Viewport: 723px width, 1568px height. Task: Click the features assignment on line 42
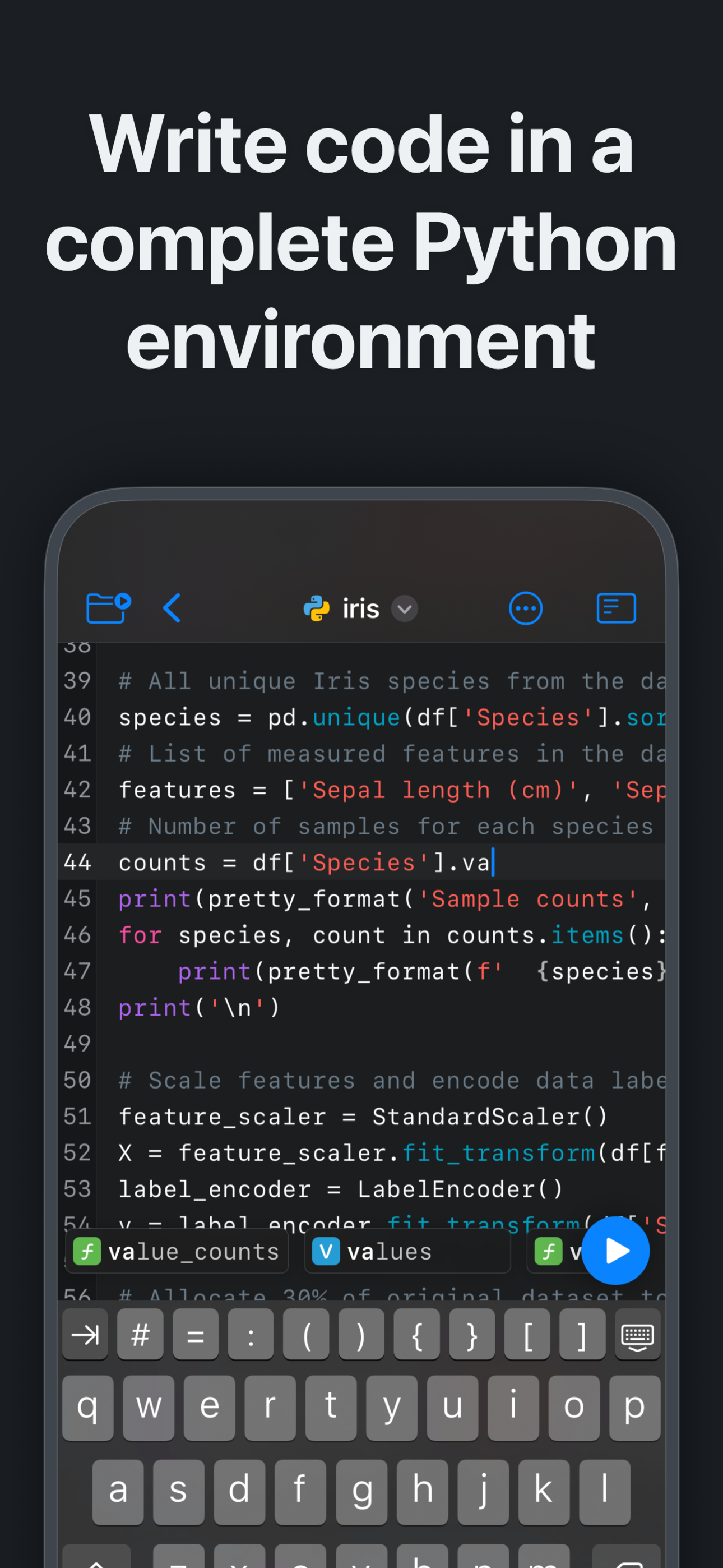point(392,790)
